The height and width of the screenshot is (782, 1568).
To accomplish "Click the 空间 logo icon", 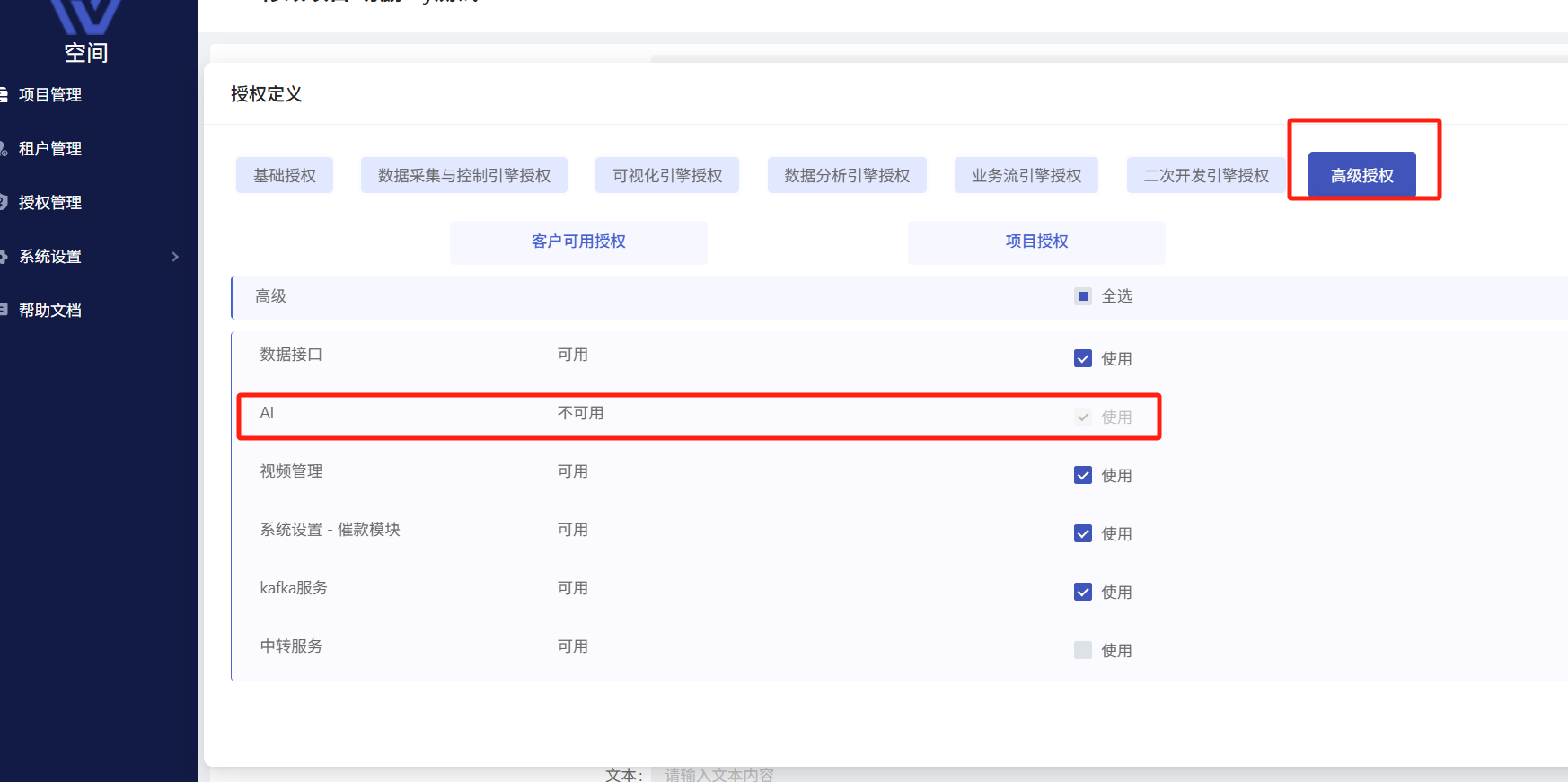I will [85, 16].
